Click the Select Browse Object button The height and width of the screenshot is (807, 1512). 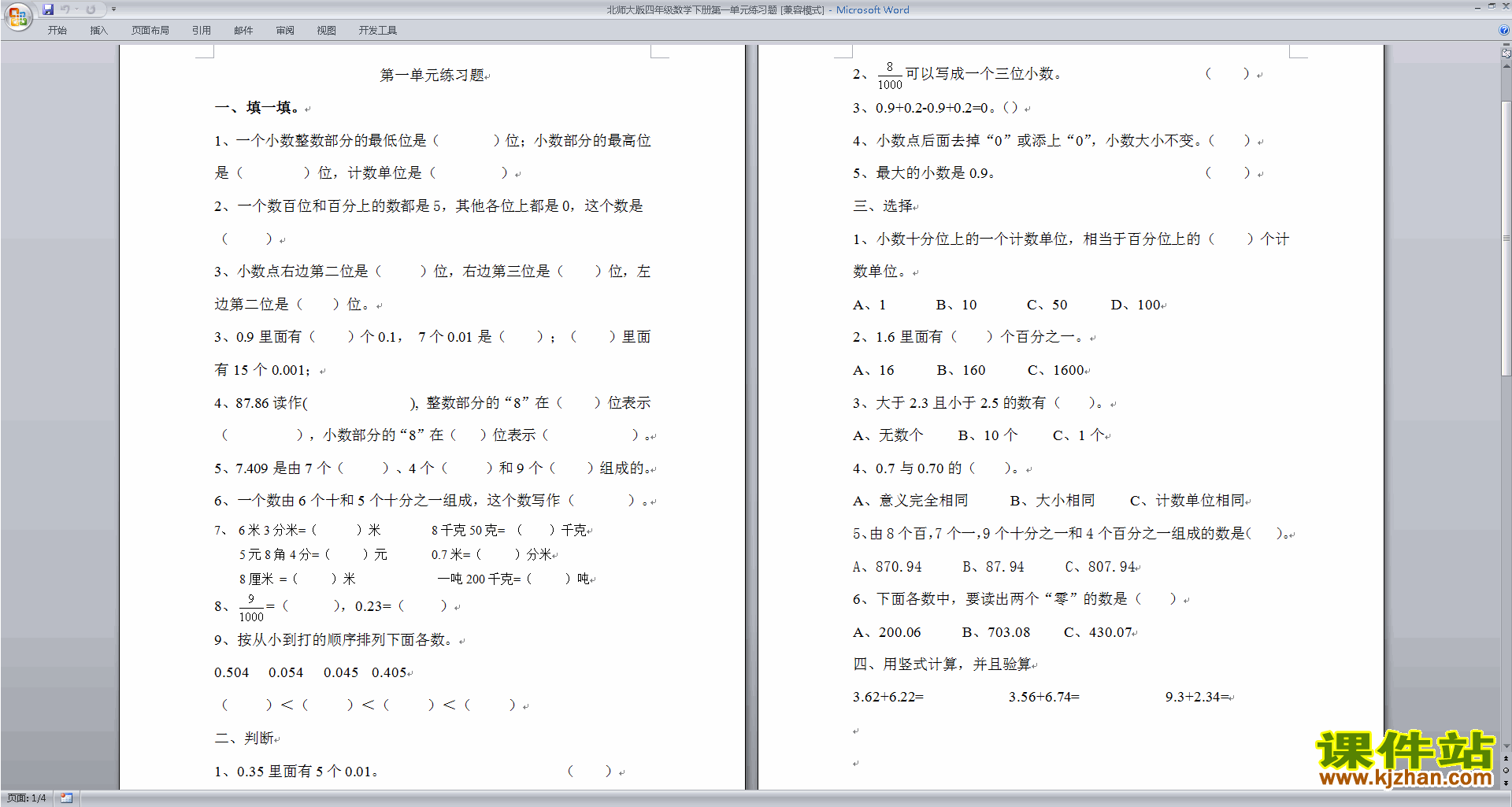pyautogui.click(x=1506, y=770)
